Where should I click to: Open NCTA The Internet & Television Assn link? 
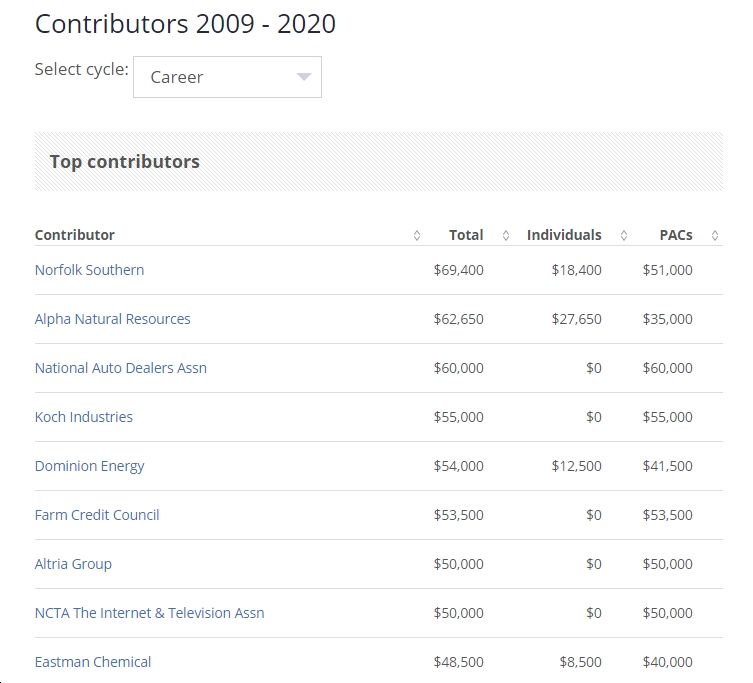[x=149, y=613]
